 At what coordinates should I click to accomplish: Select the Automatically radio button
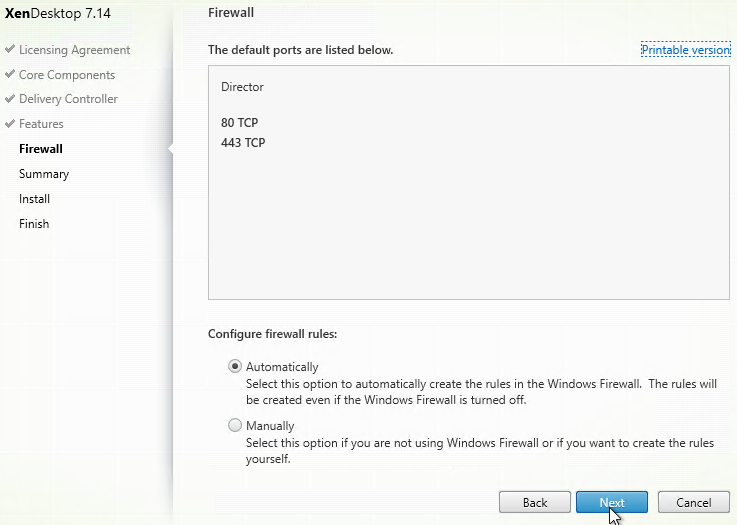235,366
